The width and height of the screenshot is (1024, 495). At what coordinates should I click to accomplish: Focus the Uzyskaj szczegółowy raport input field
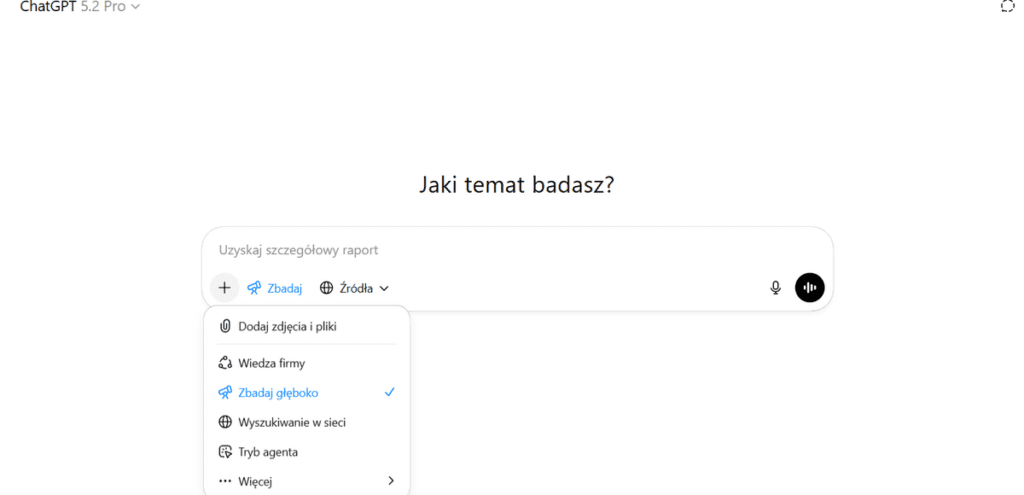(x=500, y=250)
